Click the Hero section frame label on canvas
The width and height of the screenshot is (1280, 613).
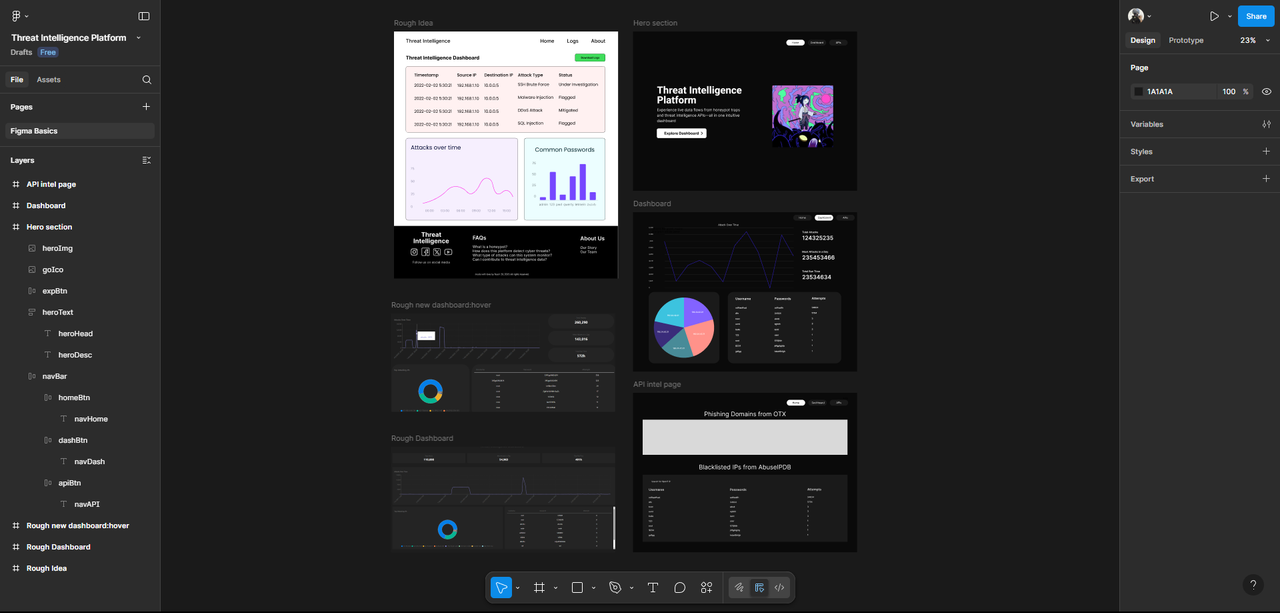655,23
